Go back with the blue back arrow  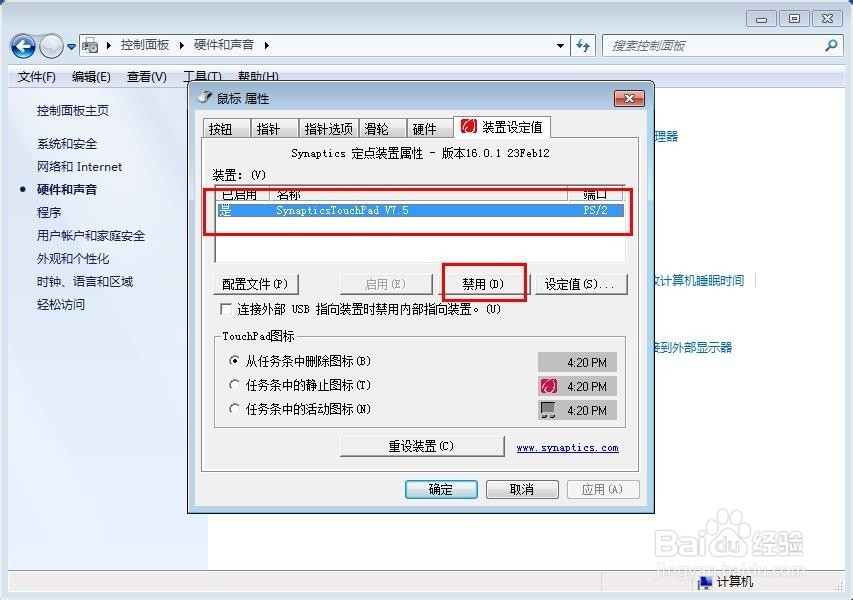pyautogui.click(x=23, y=46)
